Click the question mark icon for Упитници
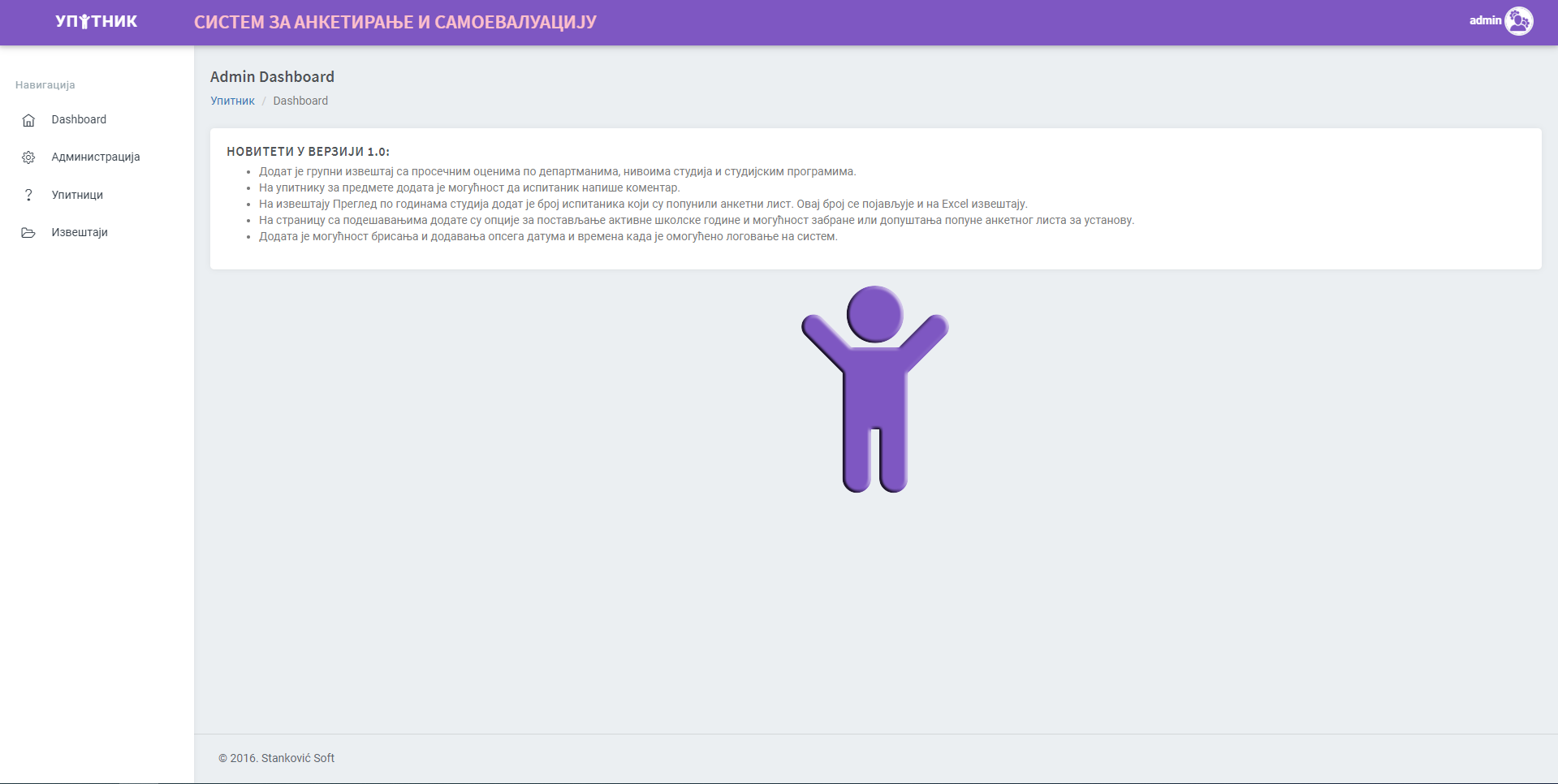1558x784 pixels. 28,195
